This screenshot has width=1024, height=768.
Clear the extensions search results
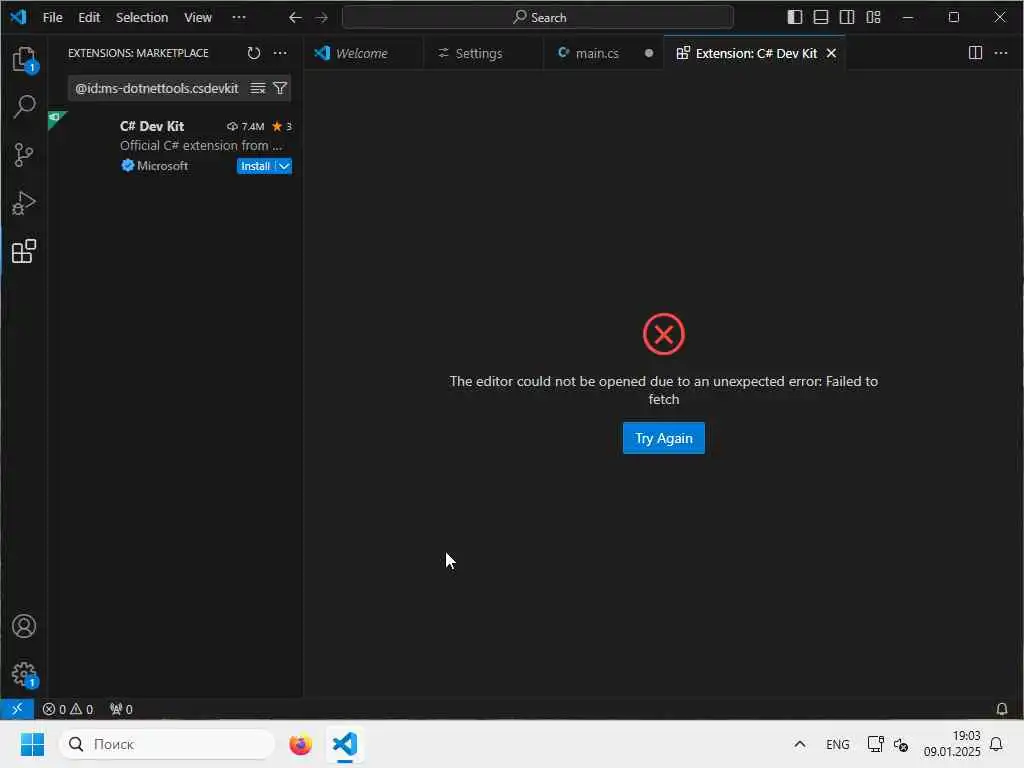point(258,88)
